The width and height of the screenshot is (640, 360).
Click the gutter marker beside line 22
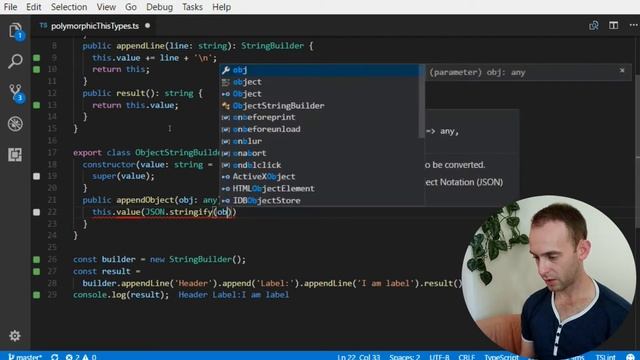tap(37, 212)
